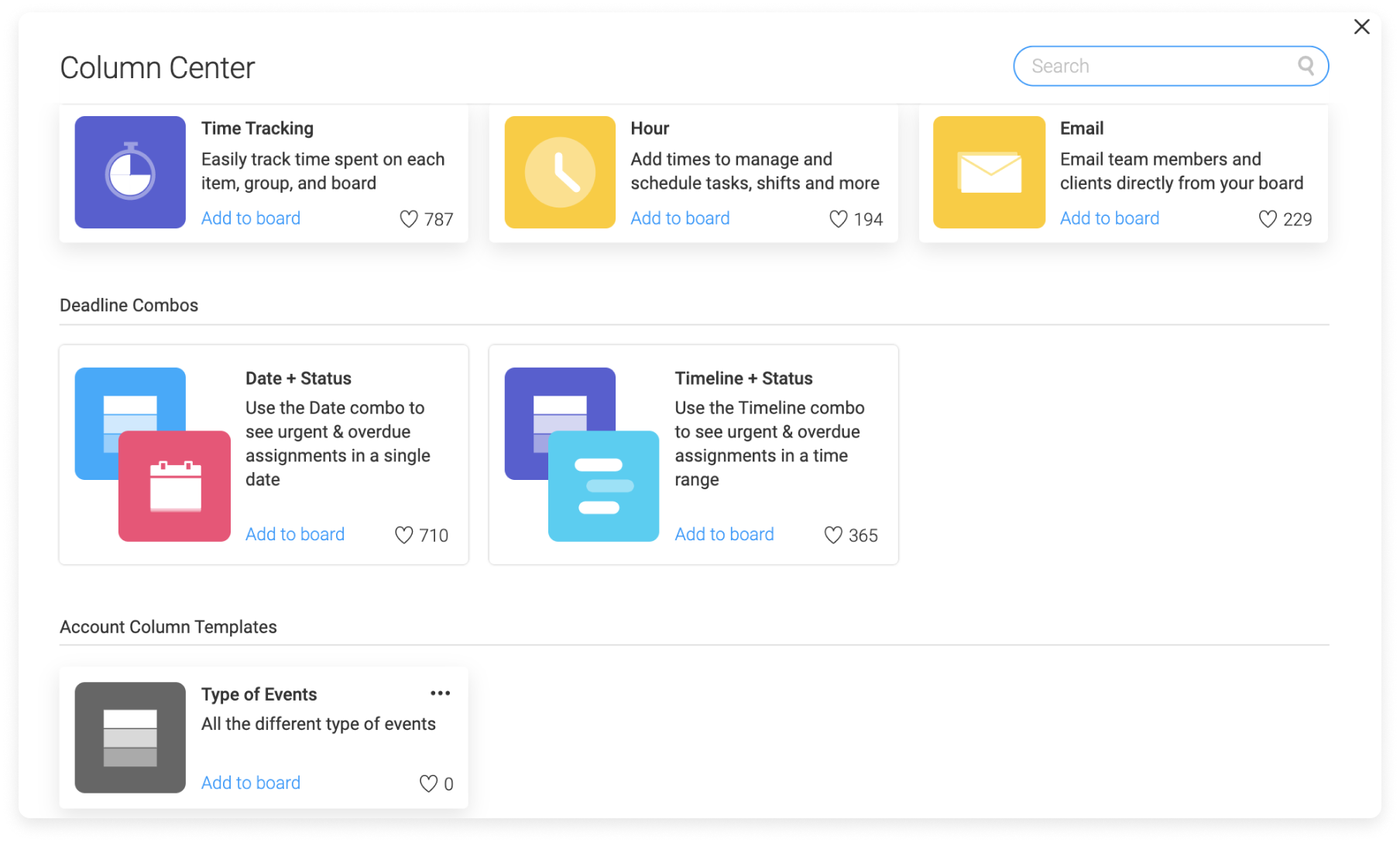Click the Column Center title
The width and height of the screenshot is (1400, 843).
click(157, 68)
